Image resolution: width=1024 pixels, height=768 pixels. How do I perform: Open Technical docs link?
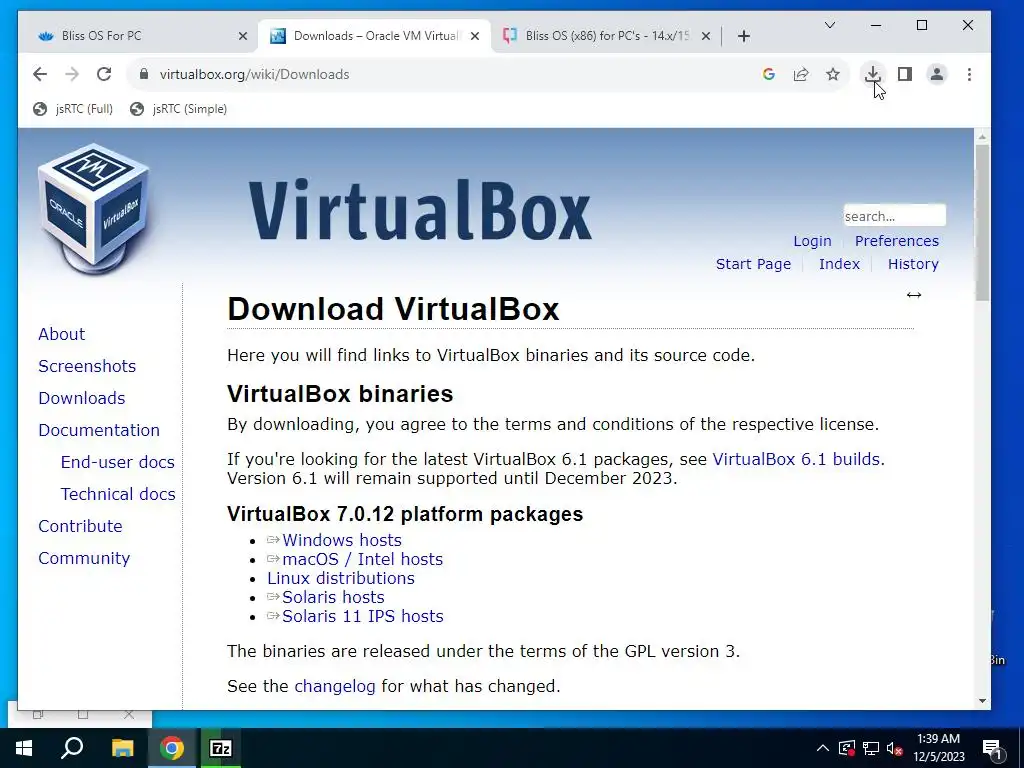pos(118,494)
